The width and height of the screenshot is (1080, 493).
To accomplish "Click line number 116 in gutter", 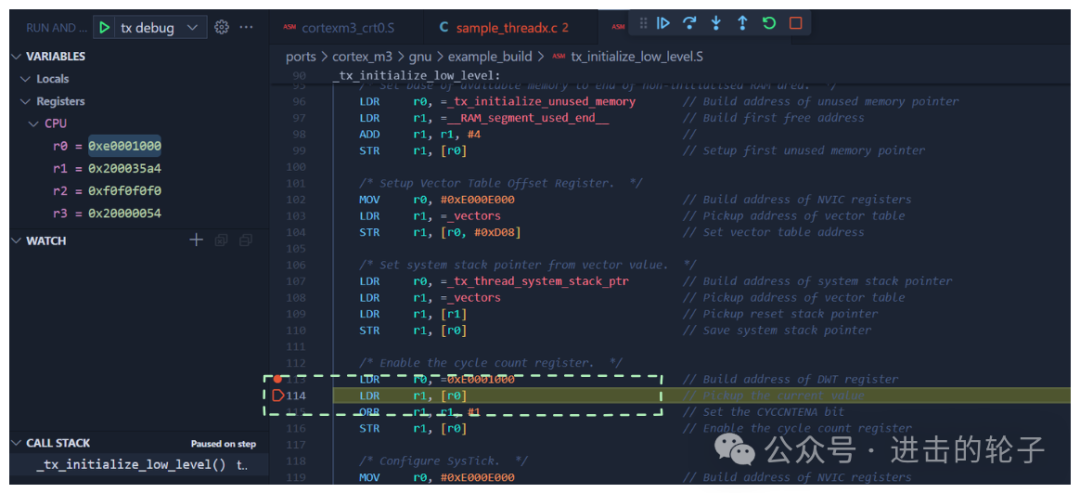I will (295, 428).
